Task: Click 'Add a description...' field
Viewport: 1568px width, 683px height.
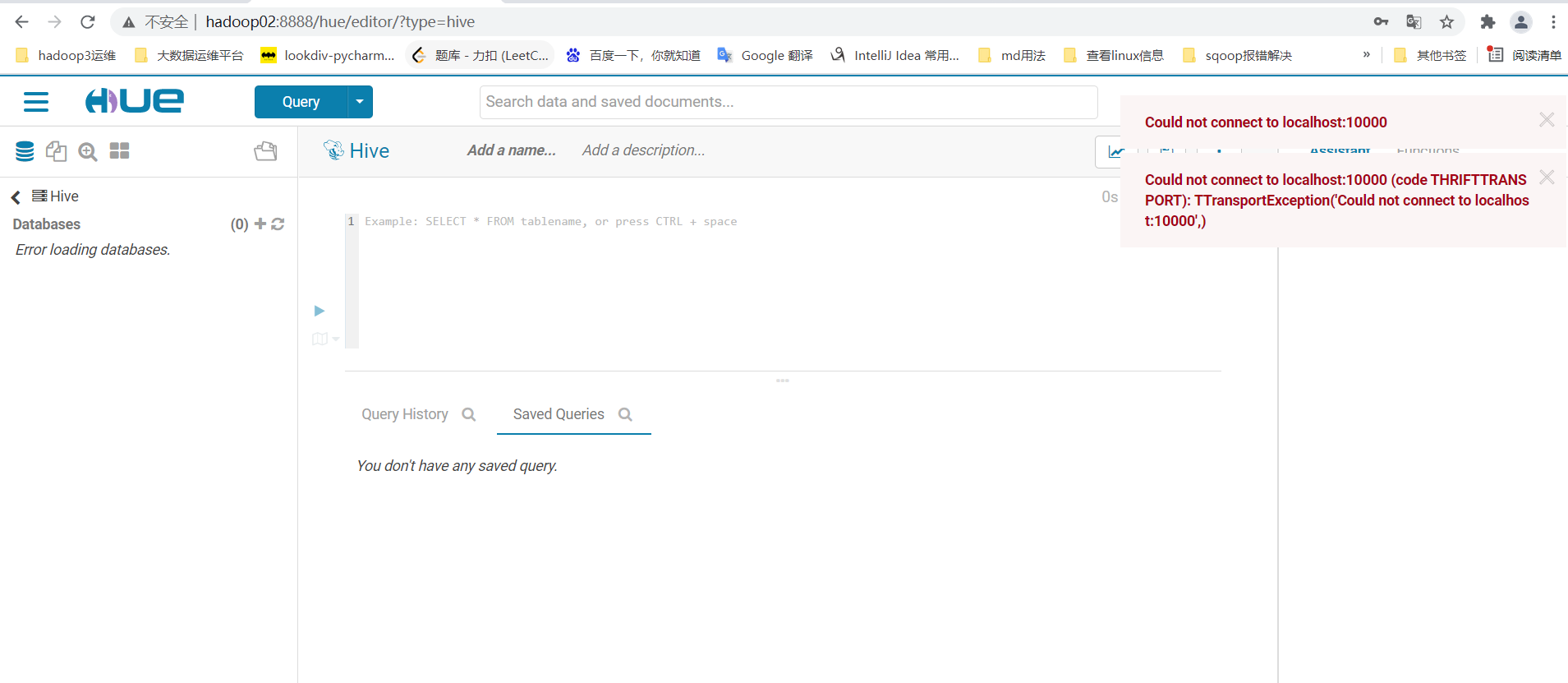Action: click(x=644, y=150)
